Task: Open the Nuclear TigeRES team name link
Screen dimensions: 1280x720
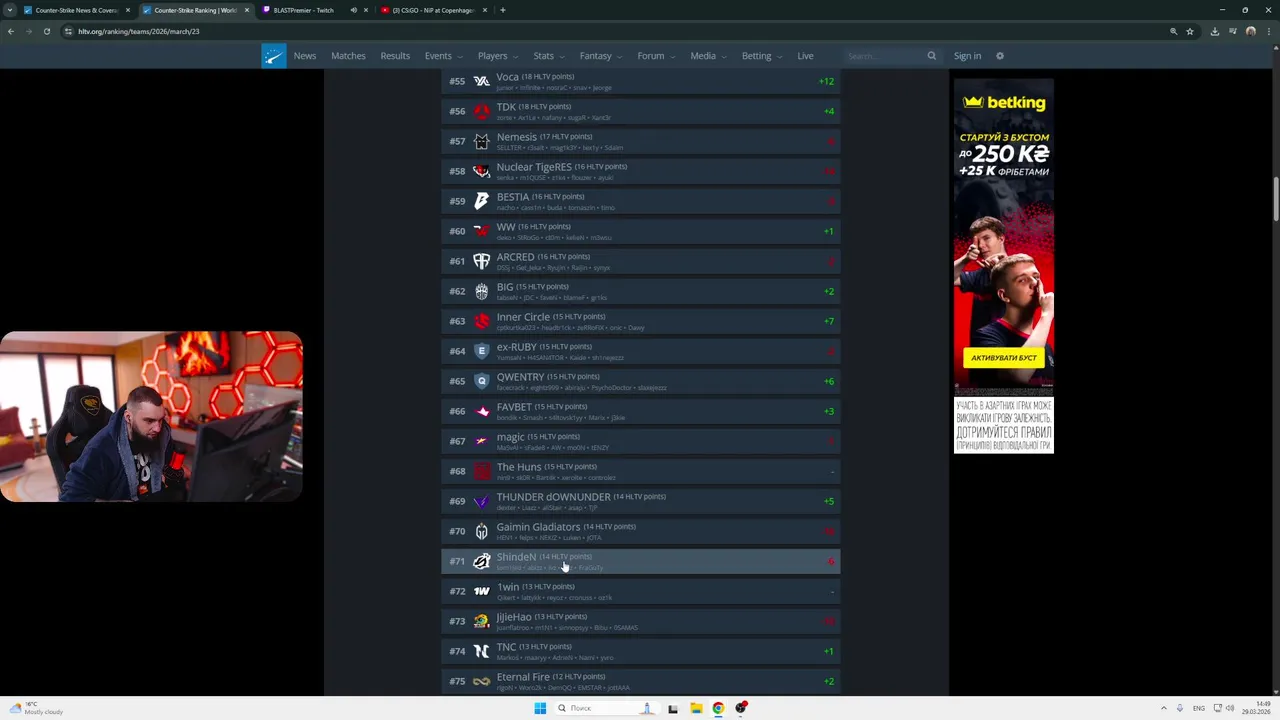Action: (x=534, y=167)
